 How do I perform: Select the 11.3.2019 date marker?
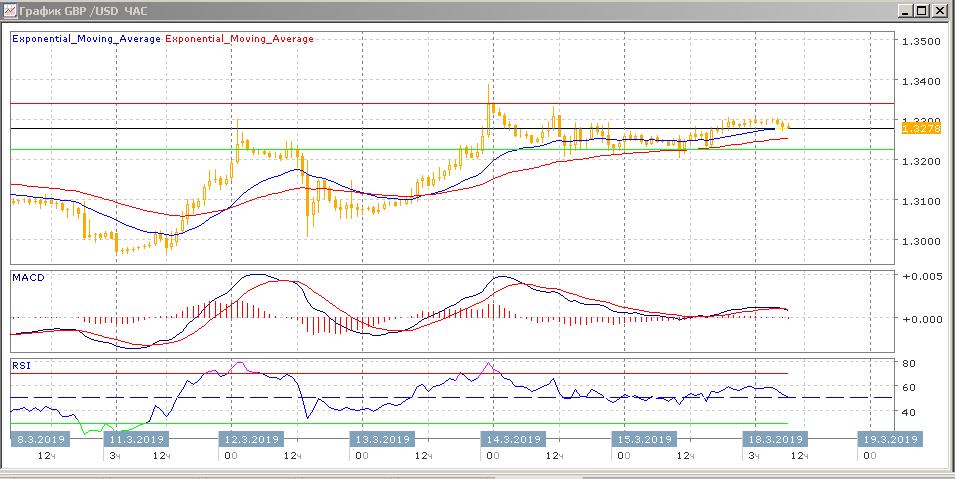(x=136, y=439)
